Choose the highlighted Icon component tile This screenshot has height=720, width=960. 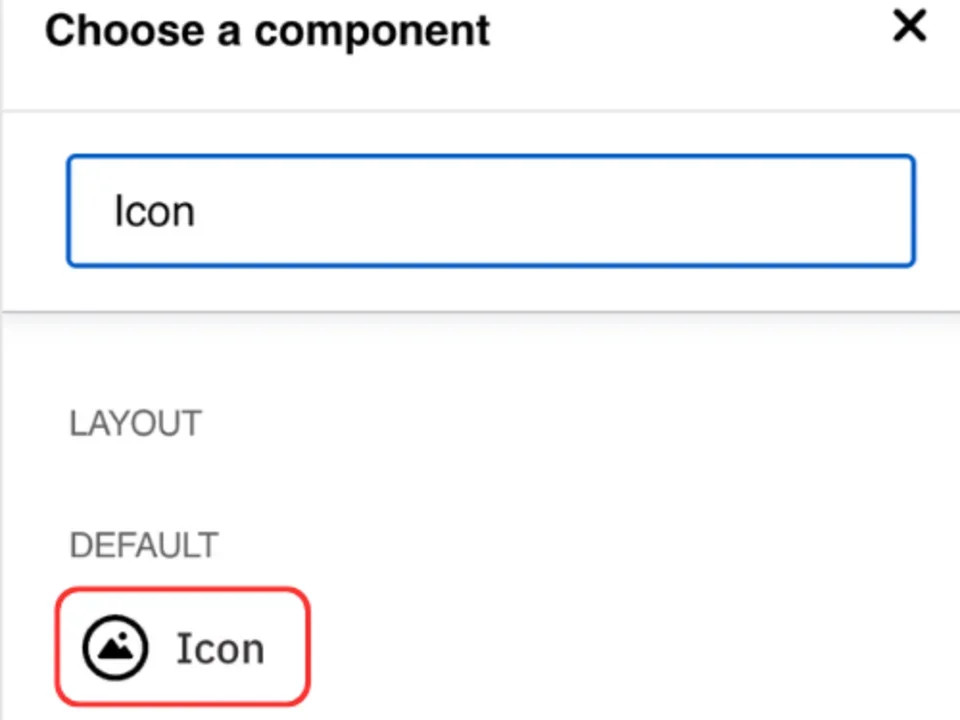(182, 647)
